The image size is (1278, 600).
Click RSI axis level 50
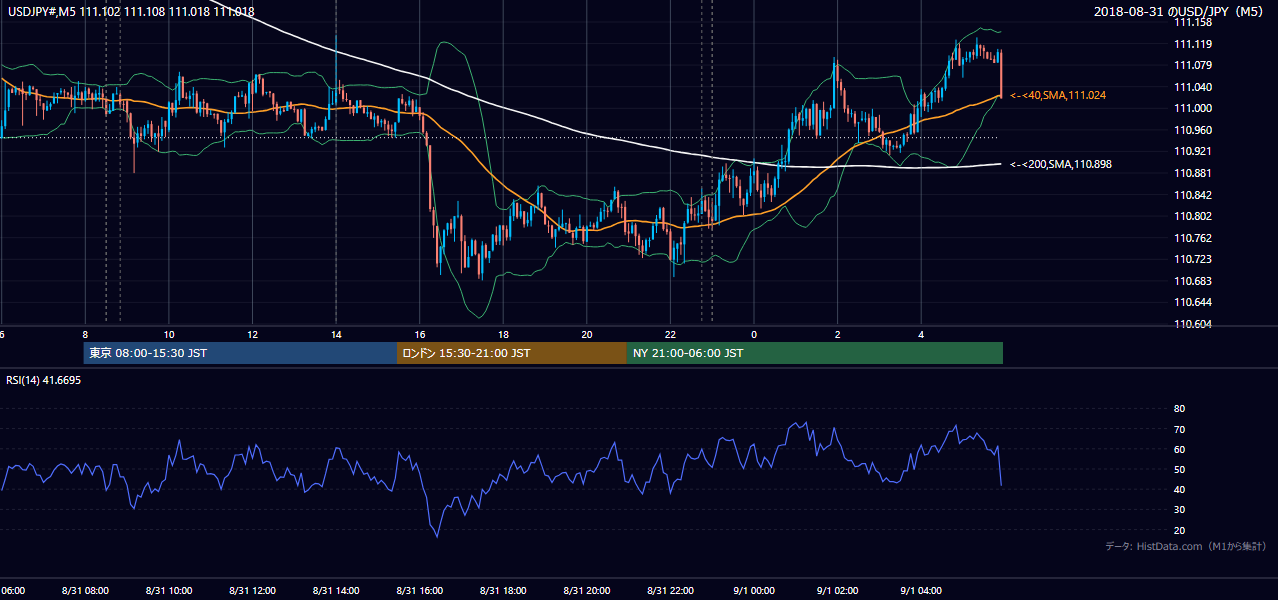point(1179,469)
